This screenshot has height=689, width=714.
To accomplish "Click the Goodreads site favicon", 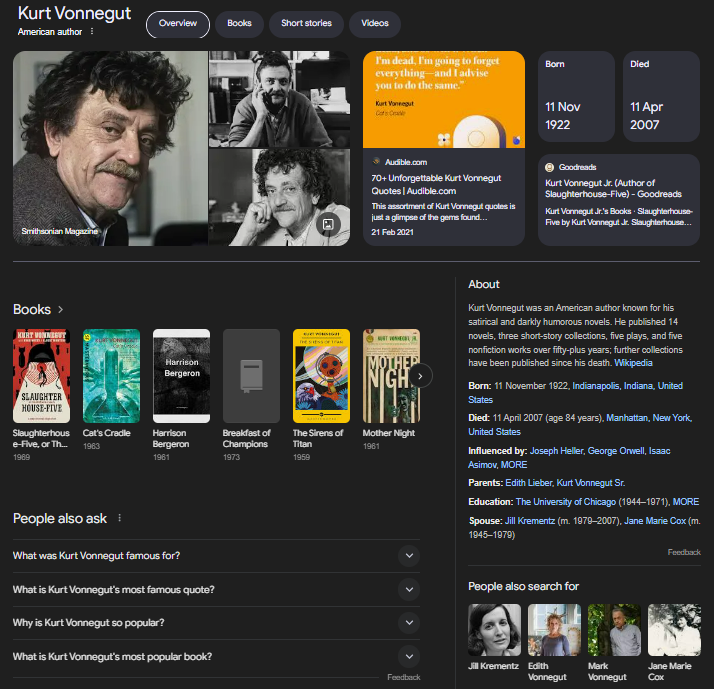I will tap(550, 167).
